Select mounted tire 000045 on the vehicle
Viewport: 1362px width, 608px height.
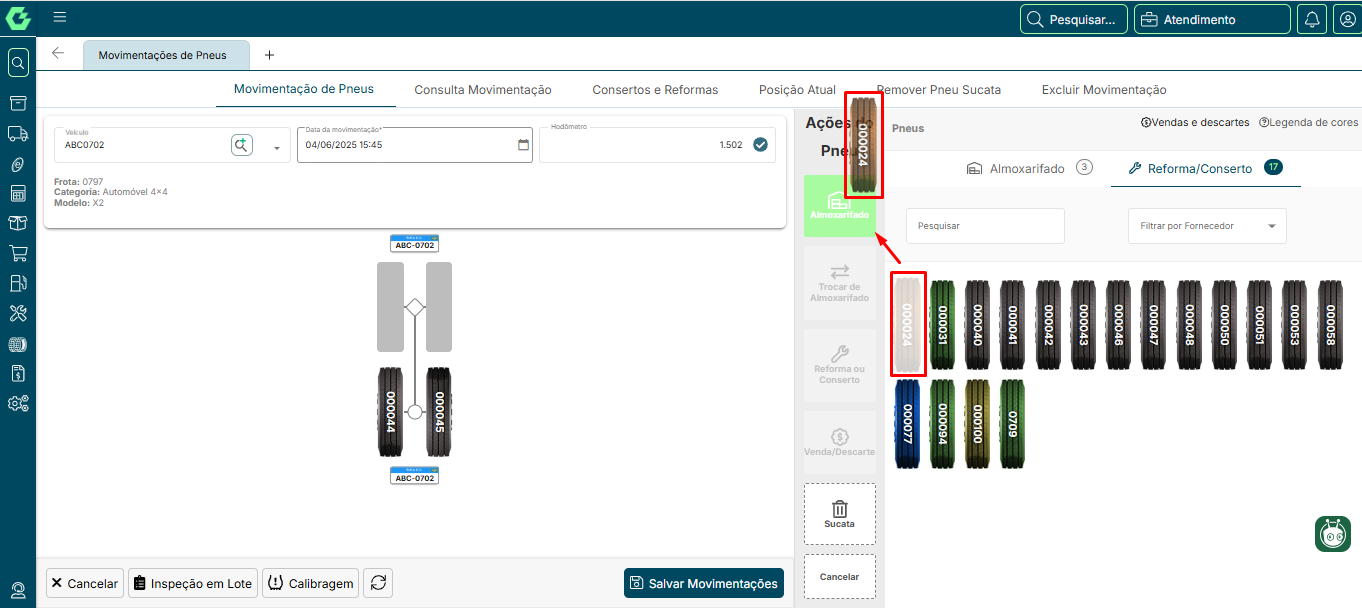439,412
